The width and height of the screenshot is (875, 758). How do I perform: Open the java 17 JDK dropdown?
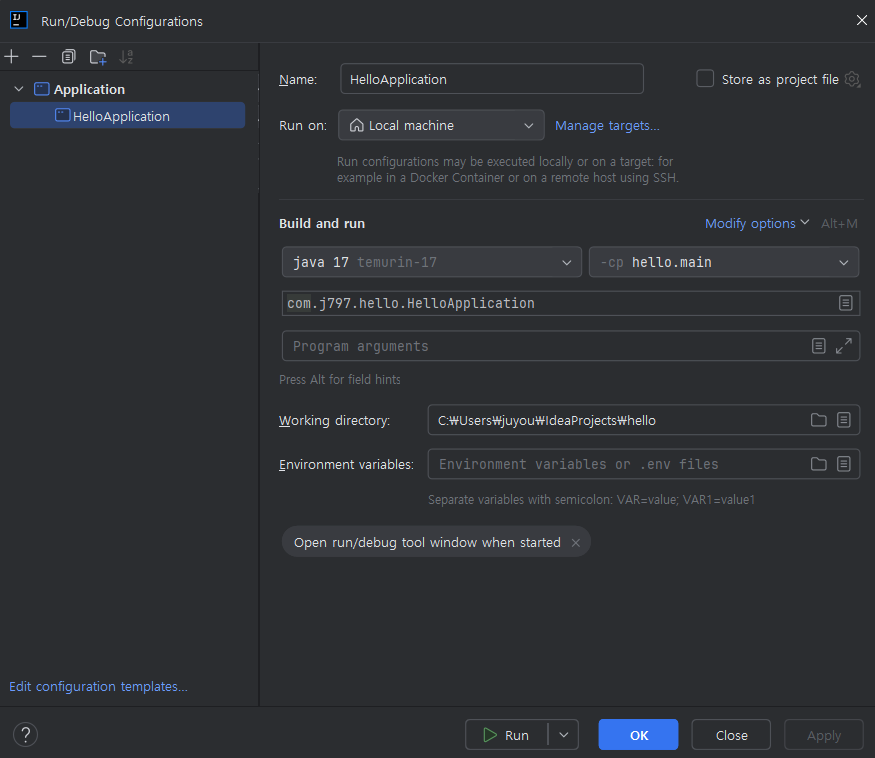[x=431, y=263]
